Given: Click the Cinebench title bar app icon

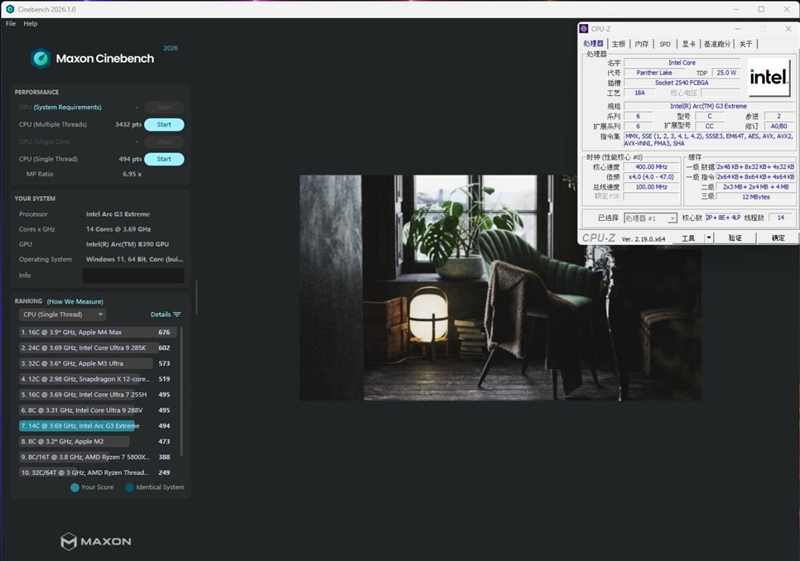Looking at the screenshot, I should point(10,9).
